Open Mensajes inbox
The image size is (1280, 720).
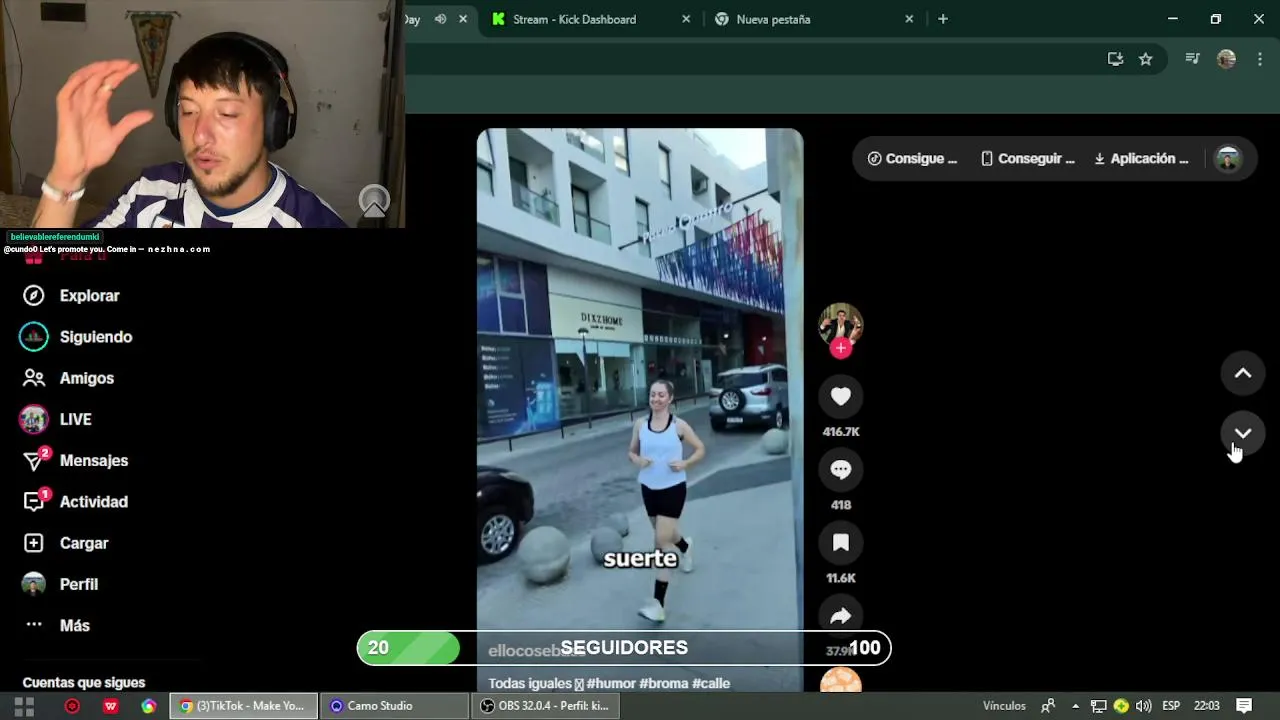[x=75, y=460]
